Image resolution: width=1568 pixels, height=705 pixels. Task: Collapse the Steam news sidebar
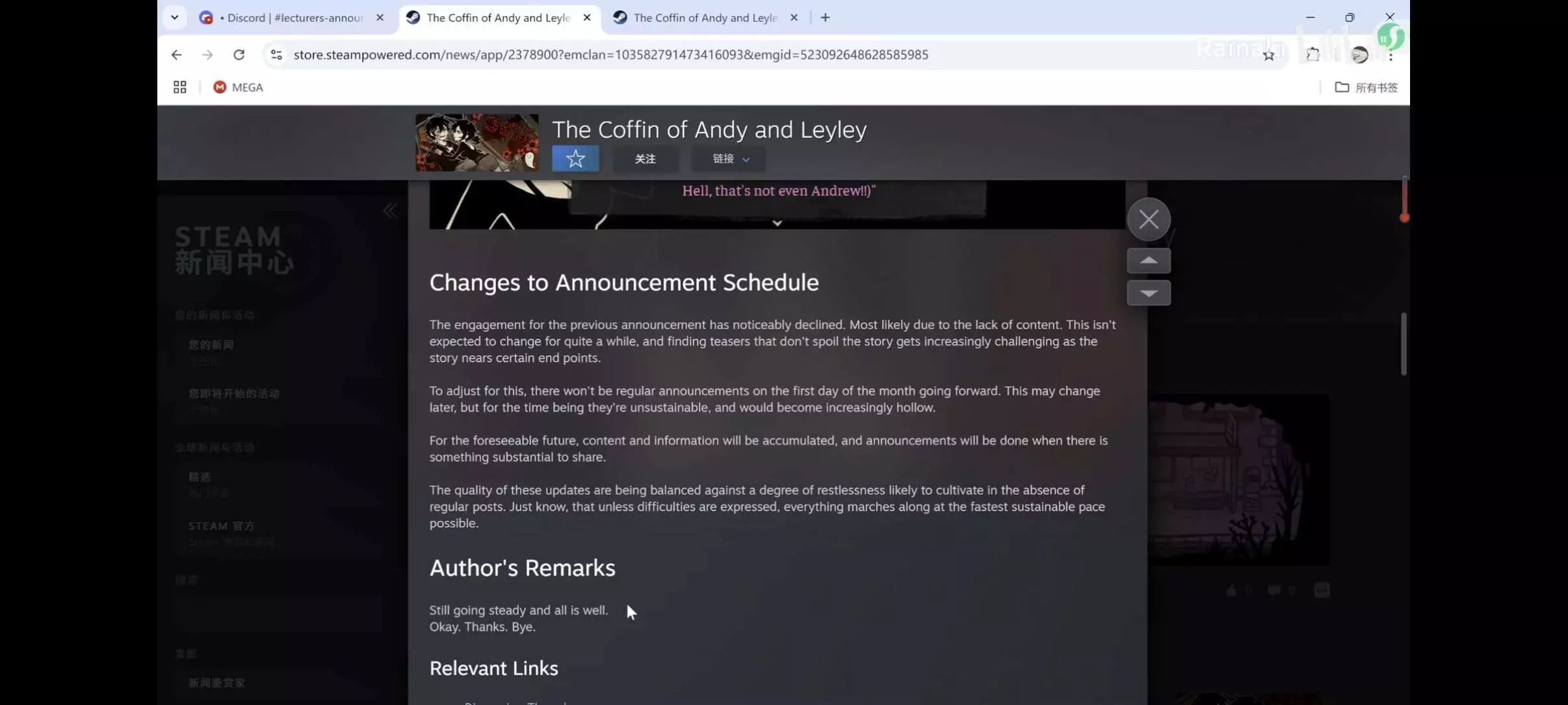click(389, 211)
